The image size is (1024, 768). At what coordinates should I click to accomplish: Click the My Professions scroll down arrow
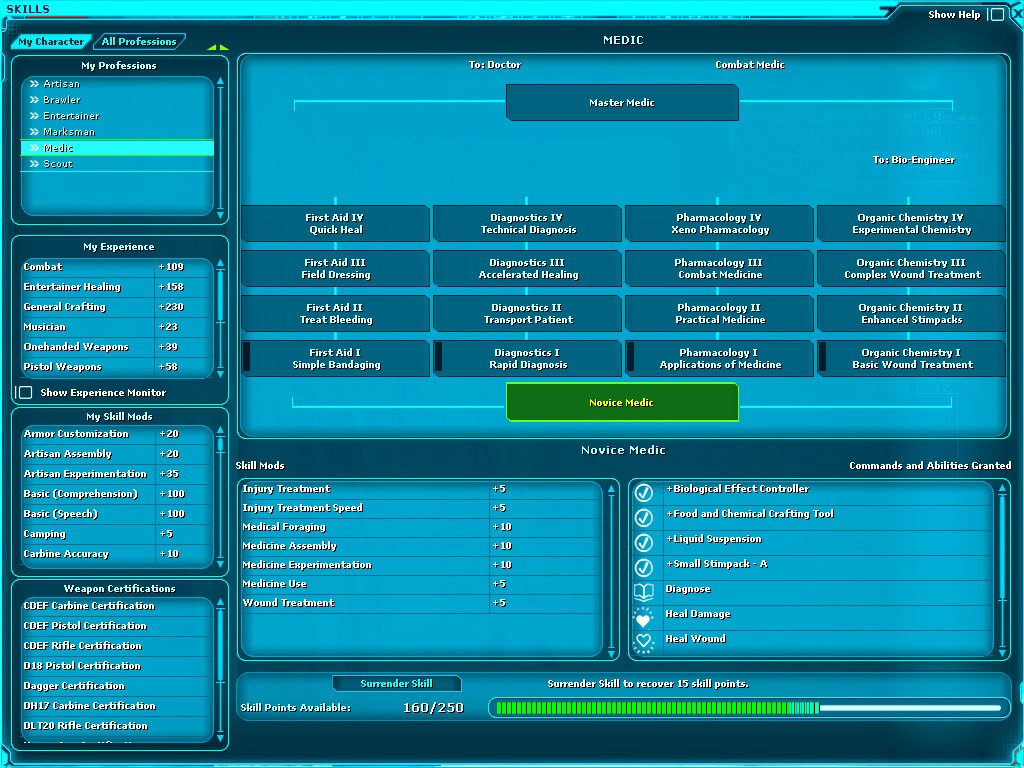click(x=220, y=215)
